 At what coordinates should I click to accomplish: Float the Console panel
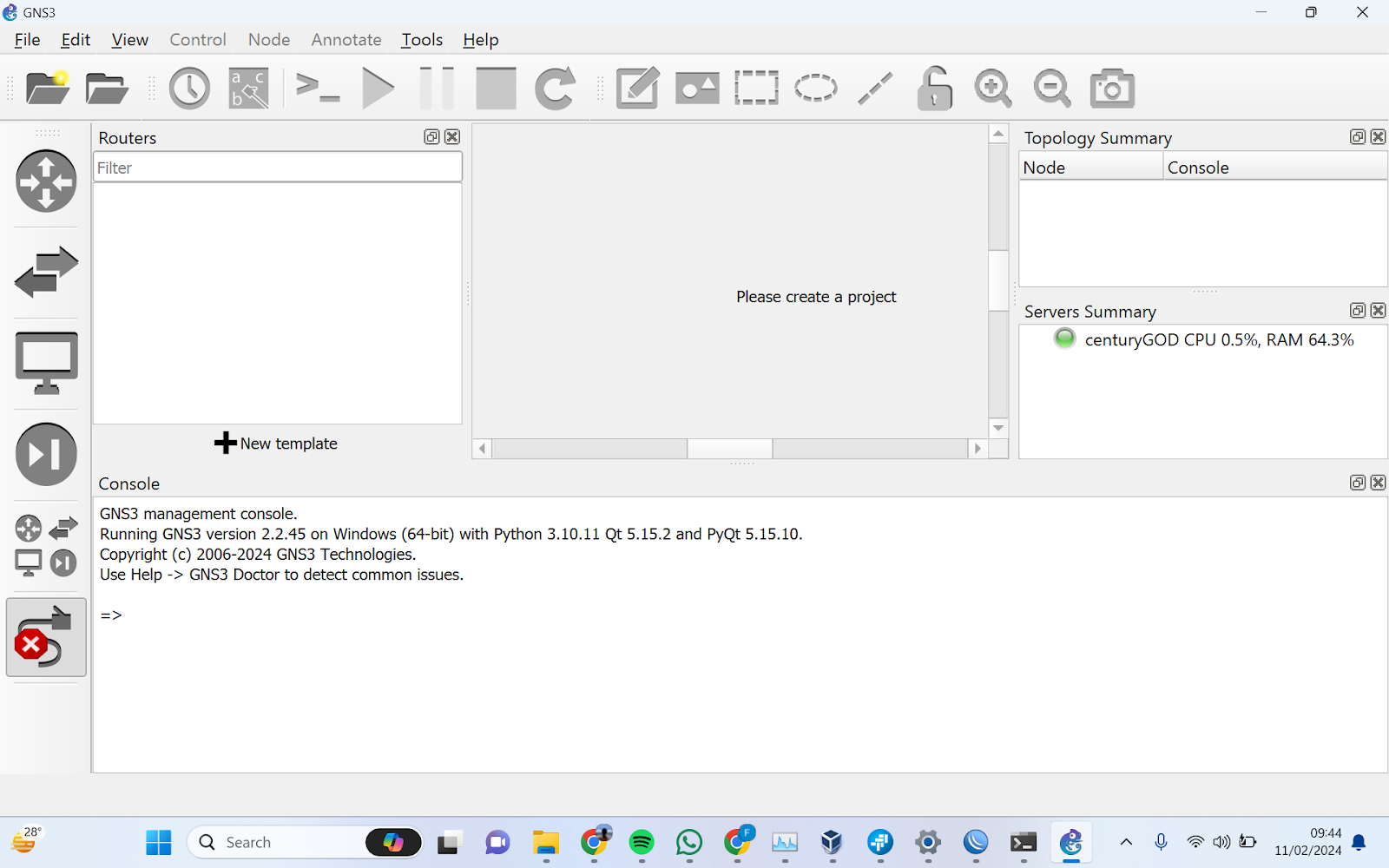[1358, 483]
